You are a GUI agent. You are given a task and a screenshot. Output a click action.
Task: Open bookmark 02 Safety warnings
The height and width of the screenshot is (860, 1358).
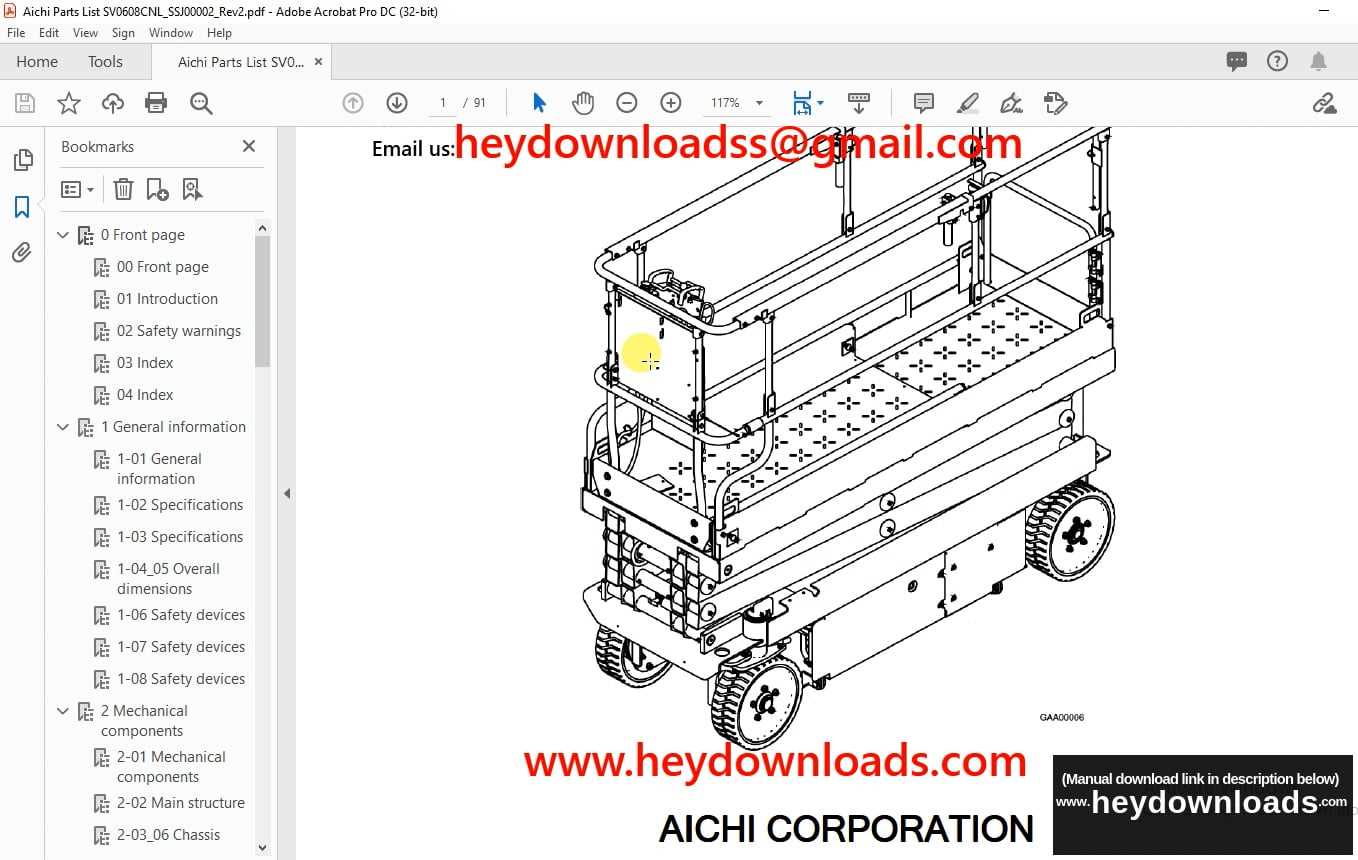(179, 331)
